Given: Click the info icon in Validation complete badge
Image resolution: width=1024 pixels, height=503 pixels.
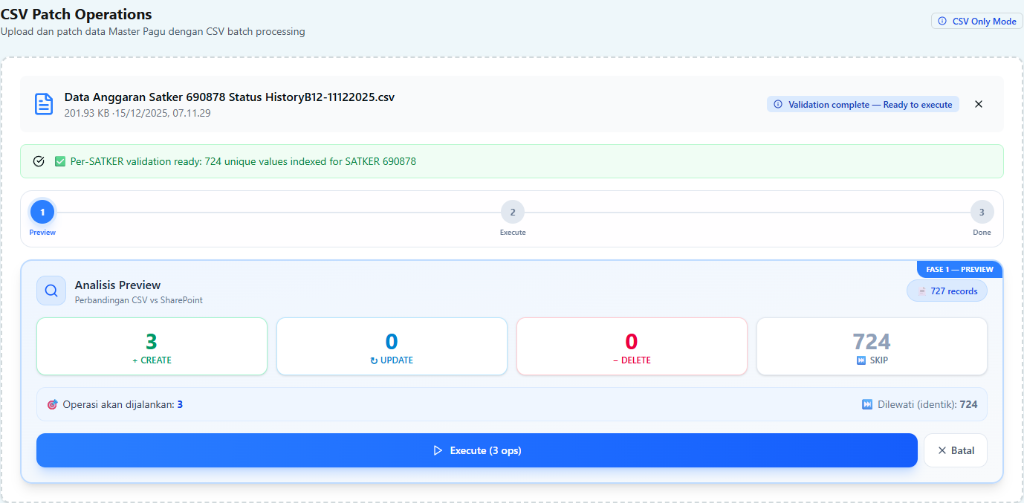Looking at the screenshot, I should [x=778, y=104].
